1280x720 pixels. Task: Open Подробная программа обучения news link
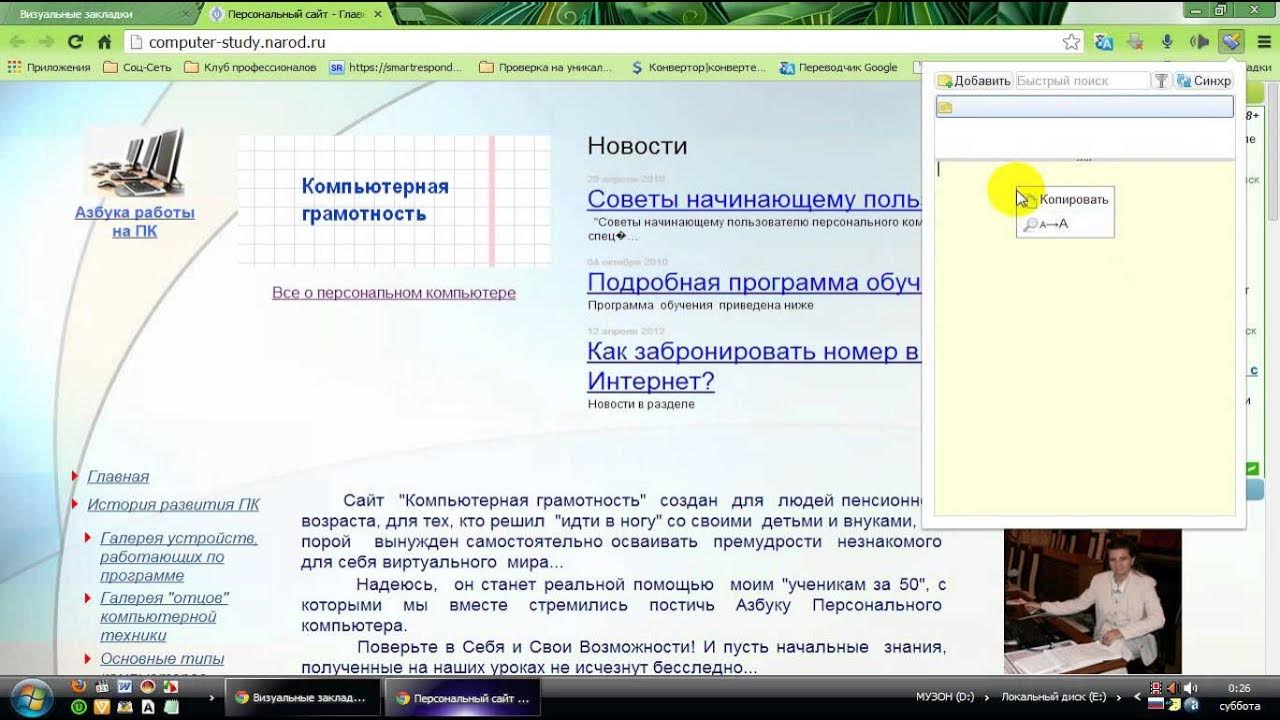pos(753,282)
